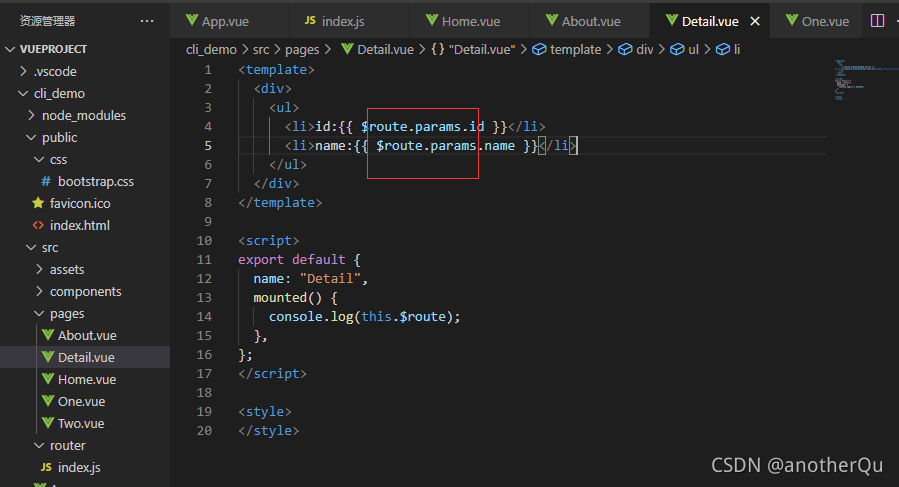Open the One.vue editor tab

pos(817,21)
